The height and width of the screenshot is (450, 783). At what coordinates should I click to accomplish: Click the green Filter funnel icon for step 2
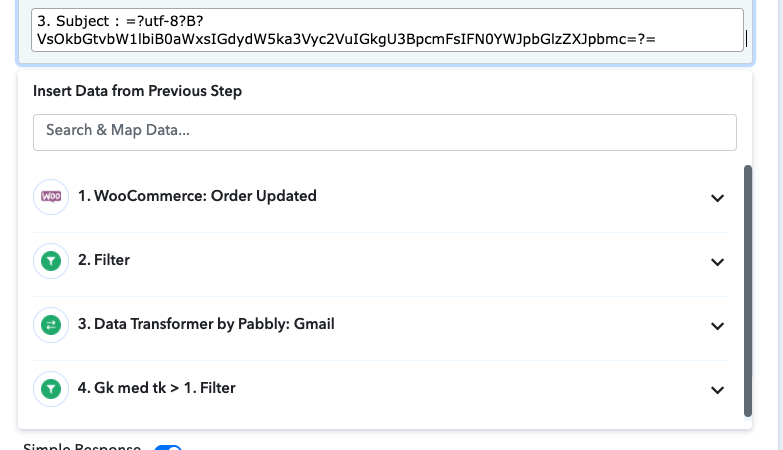[x=51, y=261]
